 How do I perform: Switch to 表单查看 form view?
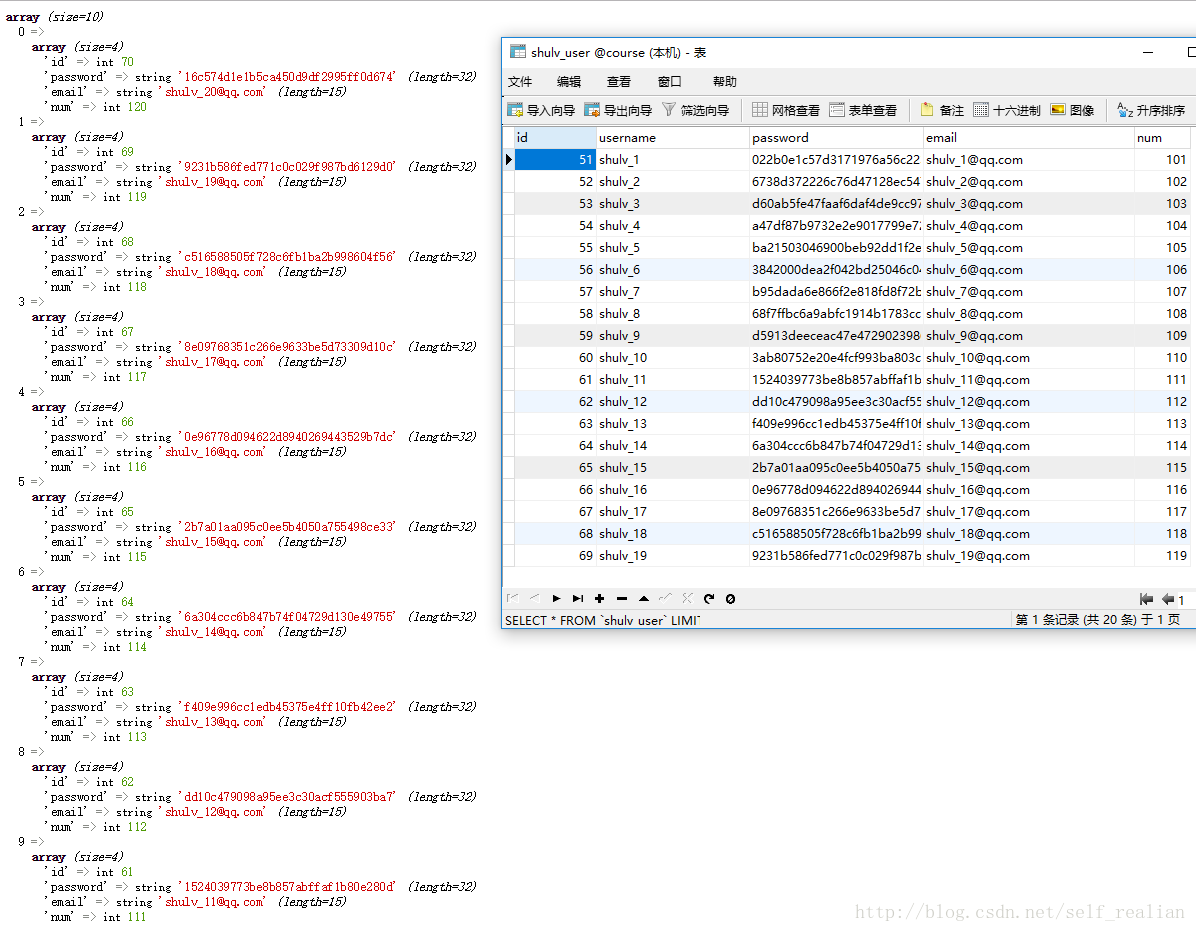(863, 110)
